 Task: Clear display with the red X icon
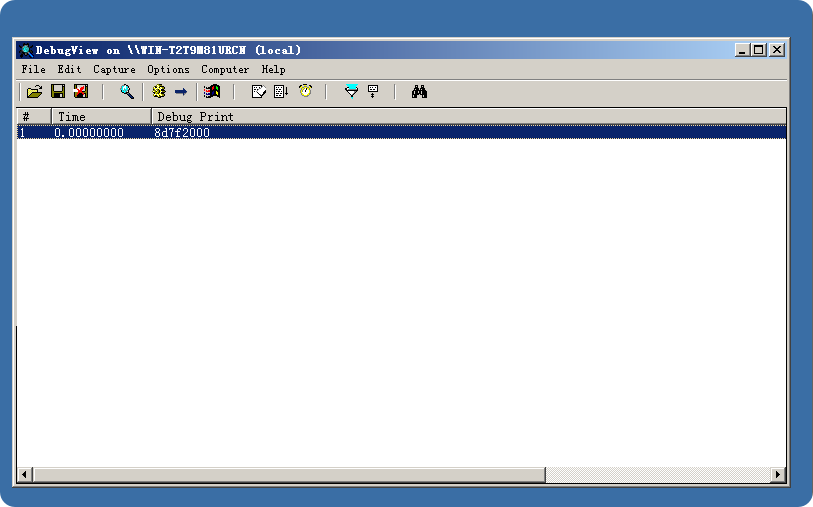81,92
